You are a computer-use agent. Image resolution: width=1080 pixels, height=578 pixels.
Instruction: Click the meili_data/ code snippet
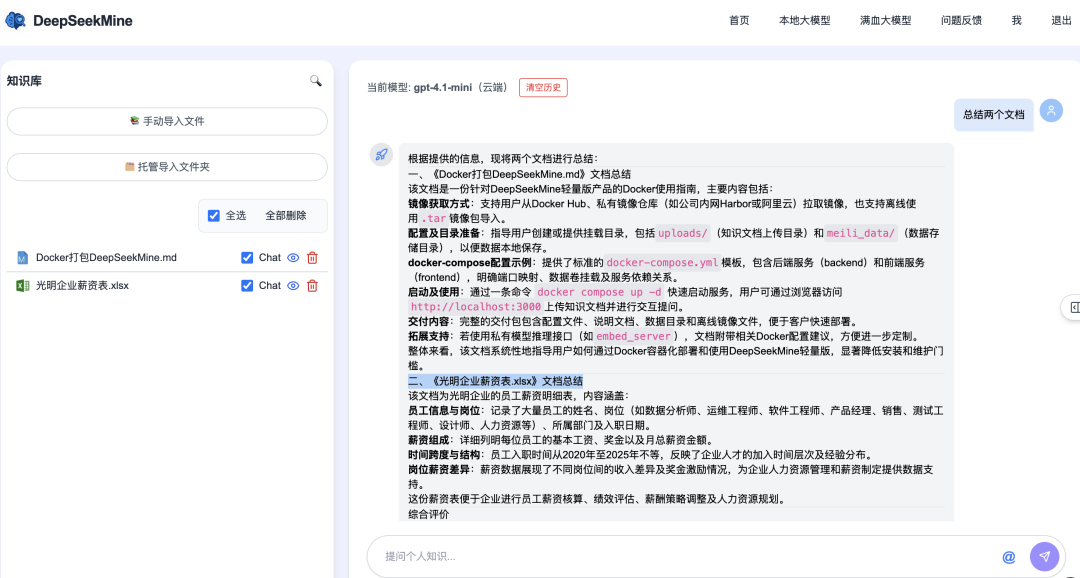click(861, 233)
